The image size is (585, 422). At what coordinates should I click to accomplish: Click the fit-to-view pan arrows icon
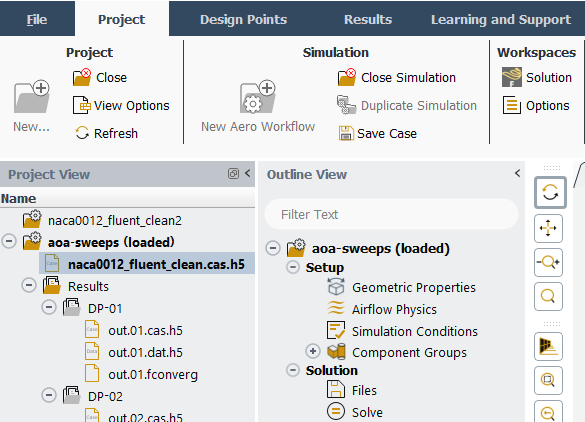(548, 228)
